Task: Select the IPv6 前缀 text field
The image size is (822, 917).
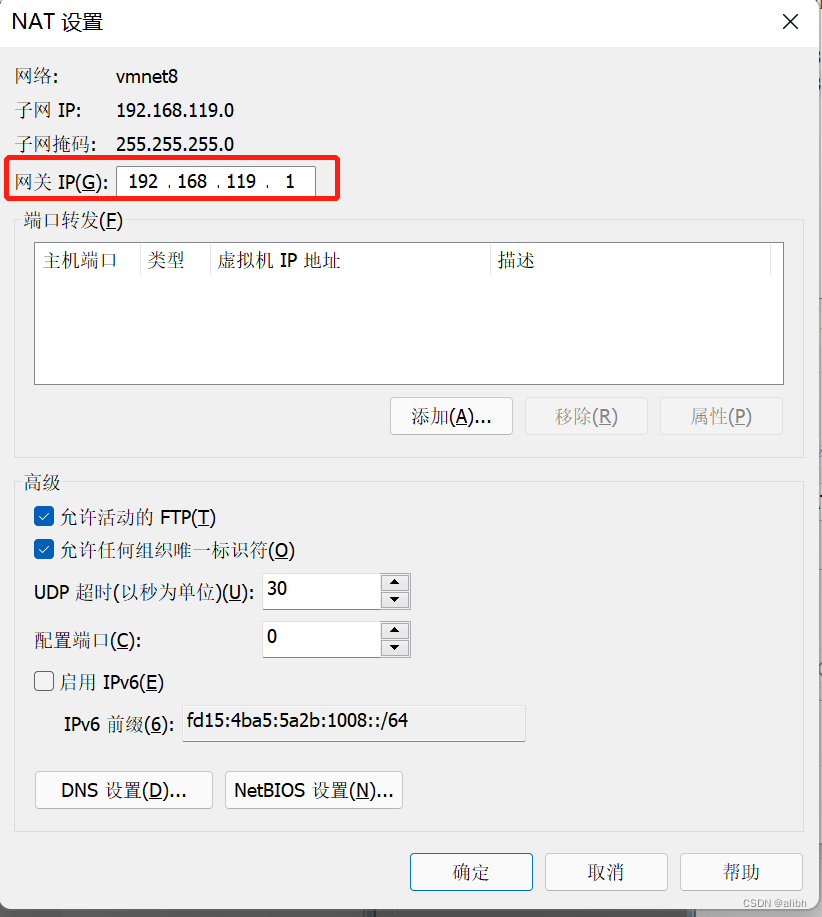Action: coord(354,723)
